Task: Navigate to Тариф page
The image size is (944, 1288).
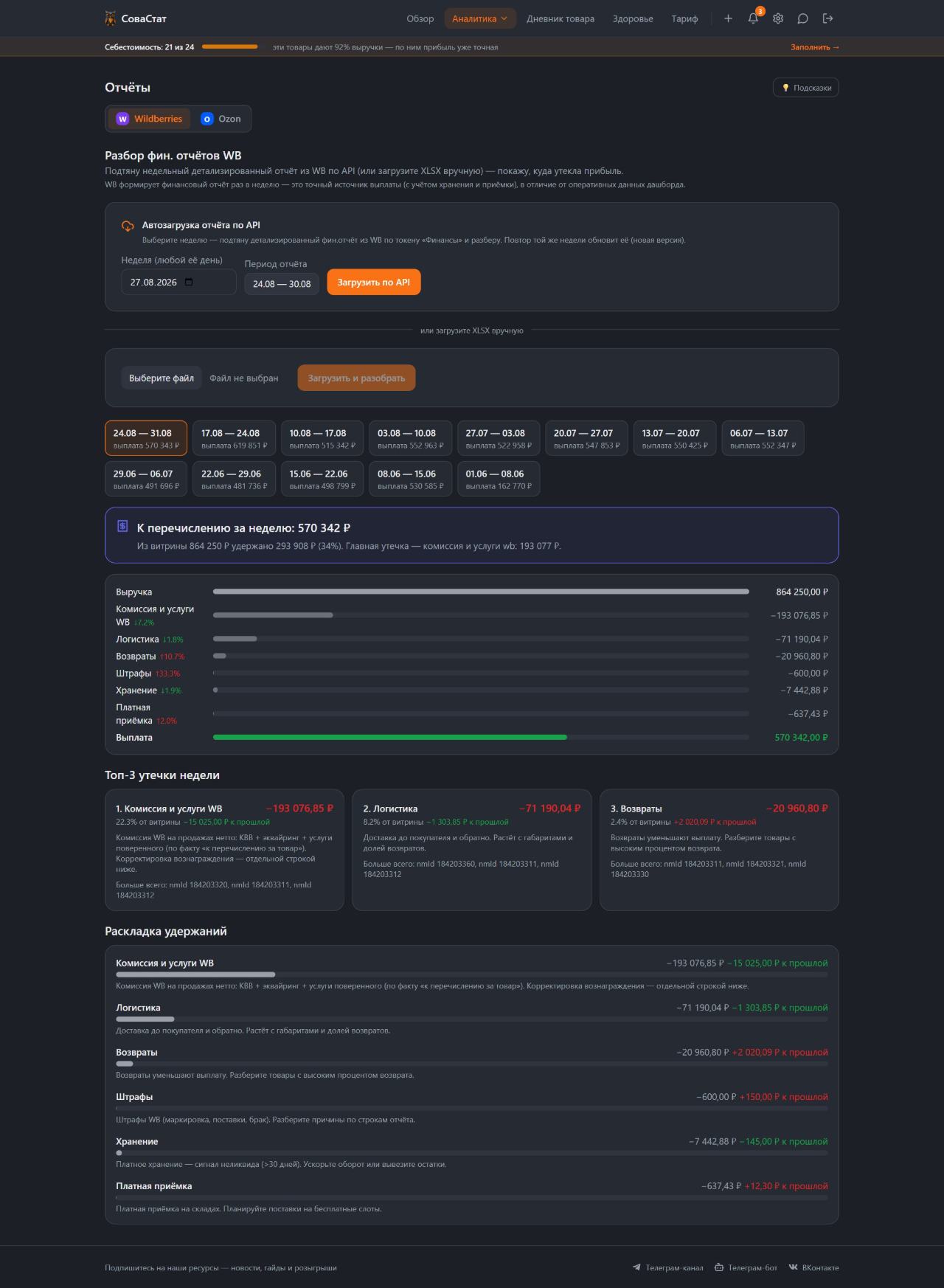Action: [x=684, y=18]
